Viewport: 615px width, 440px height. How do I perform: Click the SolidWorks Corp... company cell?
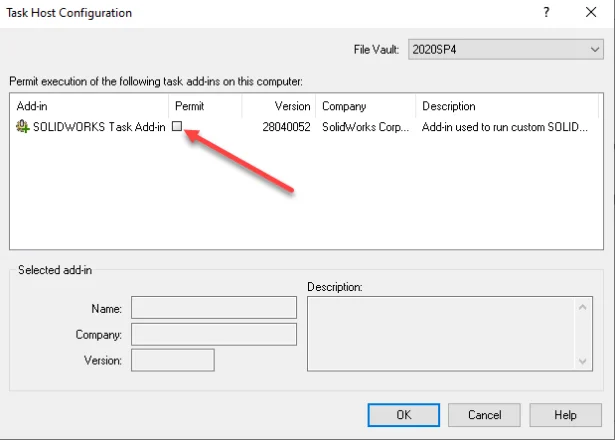pos(366,127)
